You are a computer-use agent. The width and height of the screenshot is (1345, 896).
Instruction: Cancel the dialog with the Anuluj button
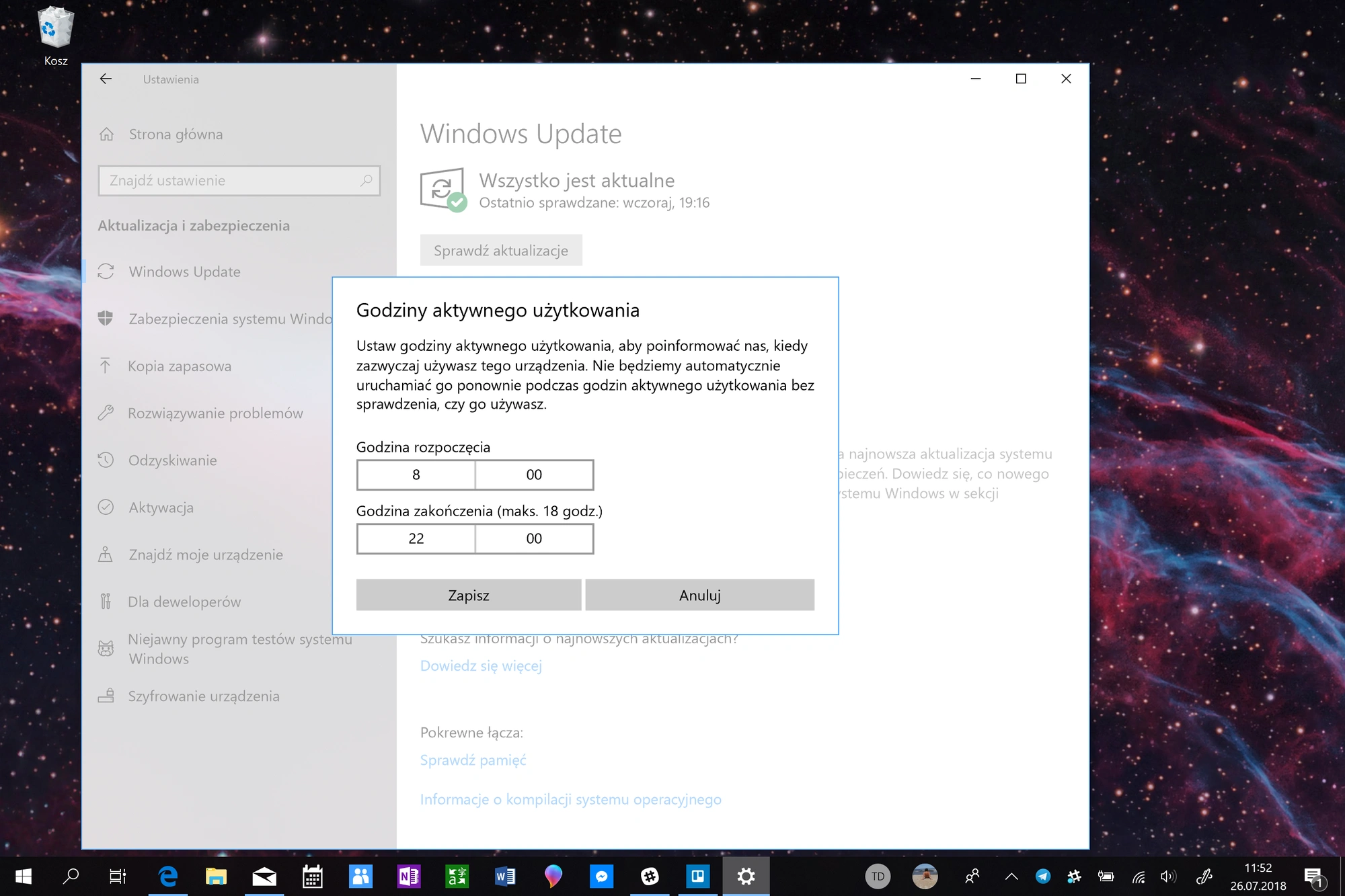[x=699, y=595]
